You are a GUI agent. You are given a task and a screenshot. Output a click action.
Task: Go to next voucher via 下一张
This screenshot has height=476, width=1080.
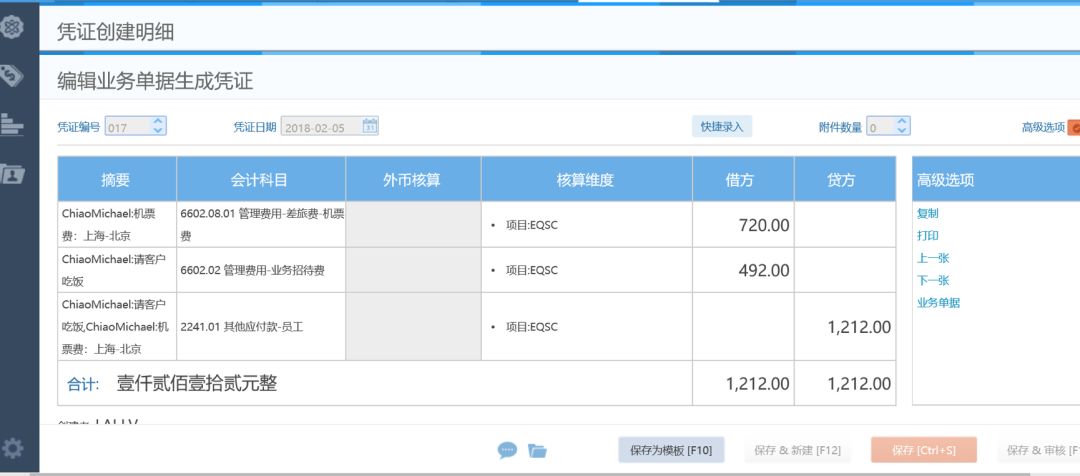pyautogui.click(x=932, y=281)
